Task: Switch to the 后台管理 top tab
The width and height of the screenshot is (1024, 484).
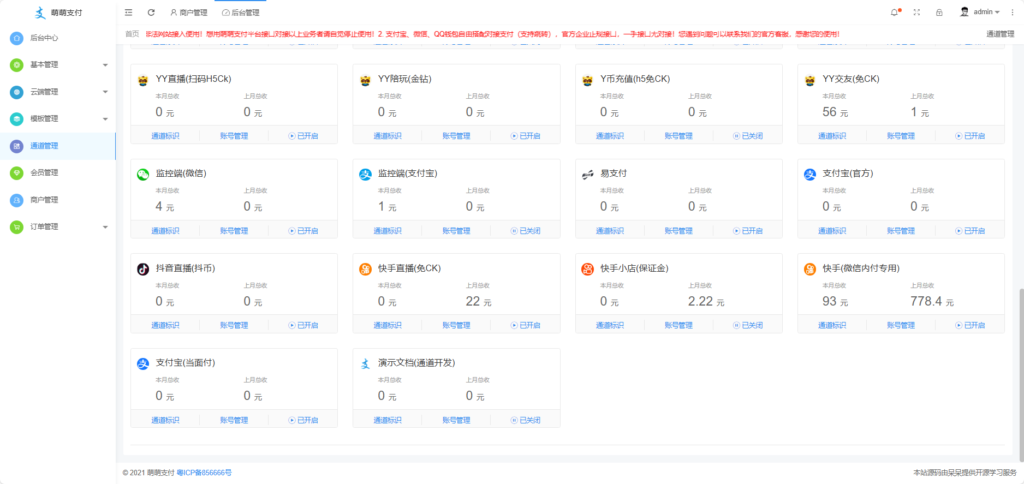Action: pos(240,12)
